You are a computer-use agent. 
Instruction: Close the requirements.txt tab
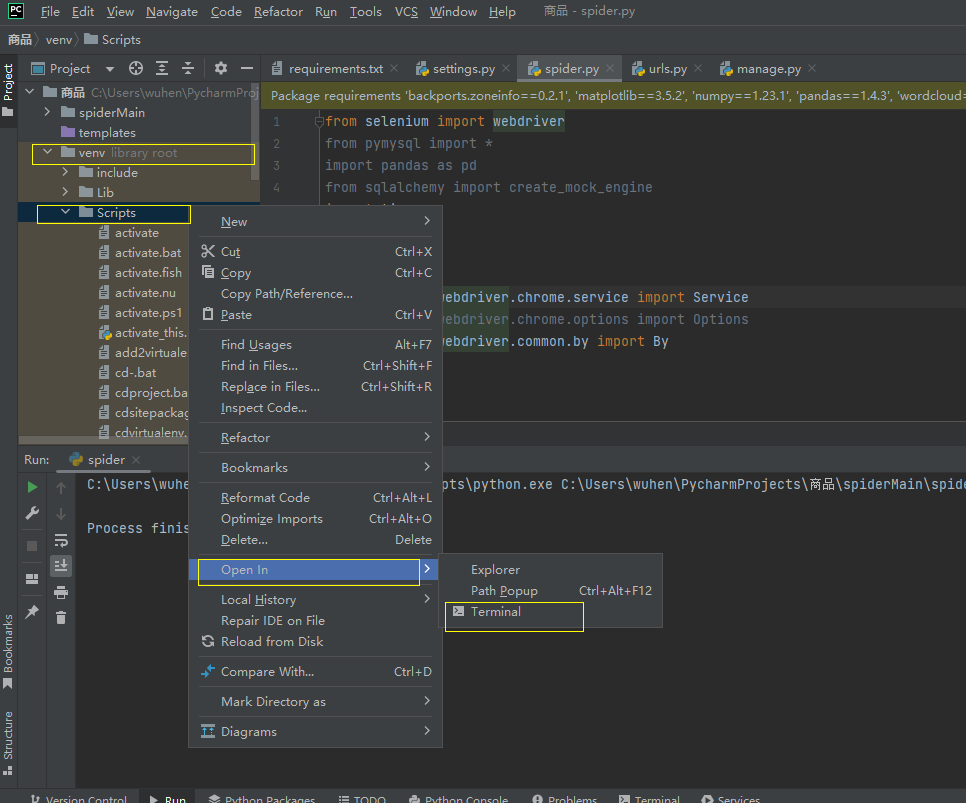(x=394, y=69)
